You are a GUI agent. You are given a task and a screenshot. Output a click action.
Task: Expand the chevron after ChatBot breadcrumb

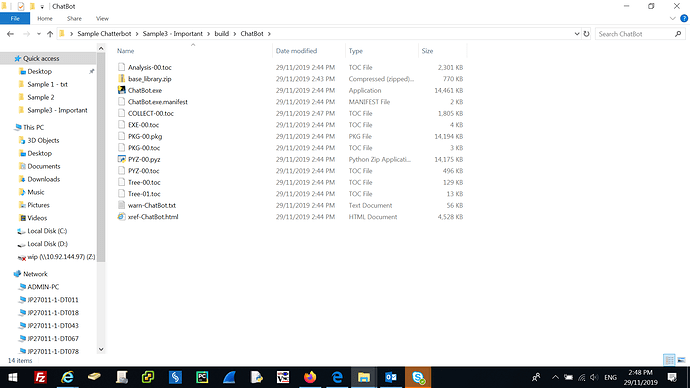pos(269,34)
